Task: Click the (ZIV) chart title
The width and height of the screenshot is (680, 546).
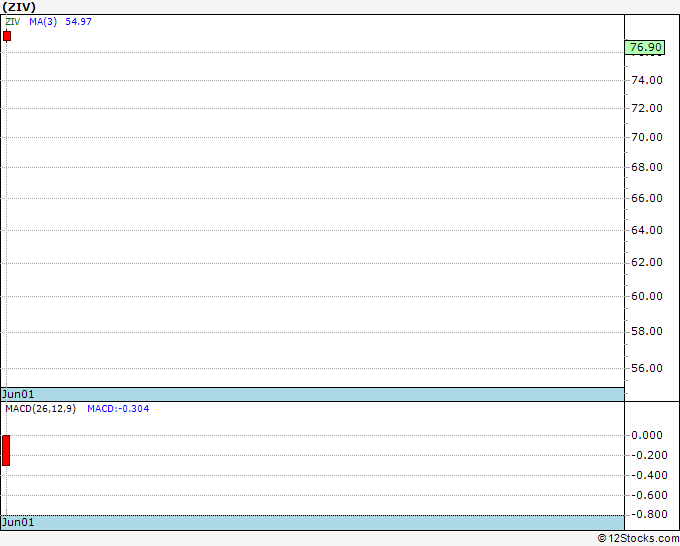Action: coord(19,7)
